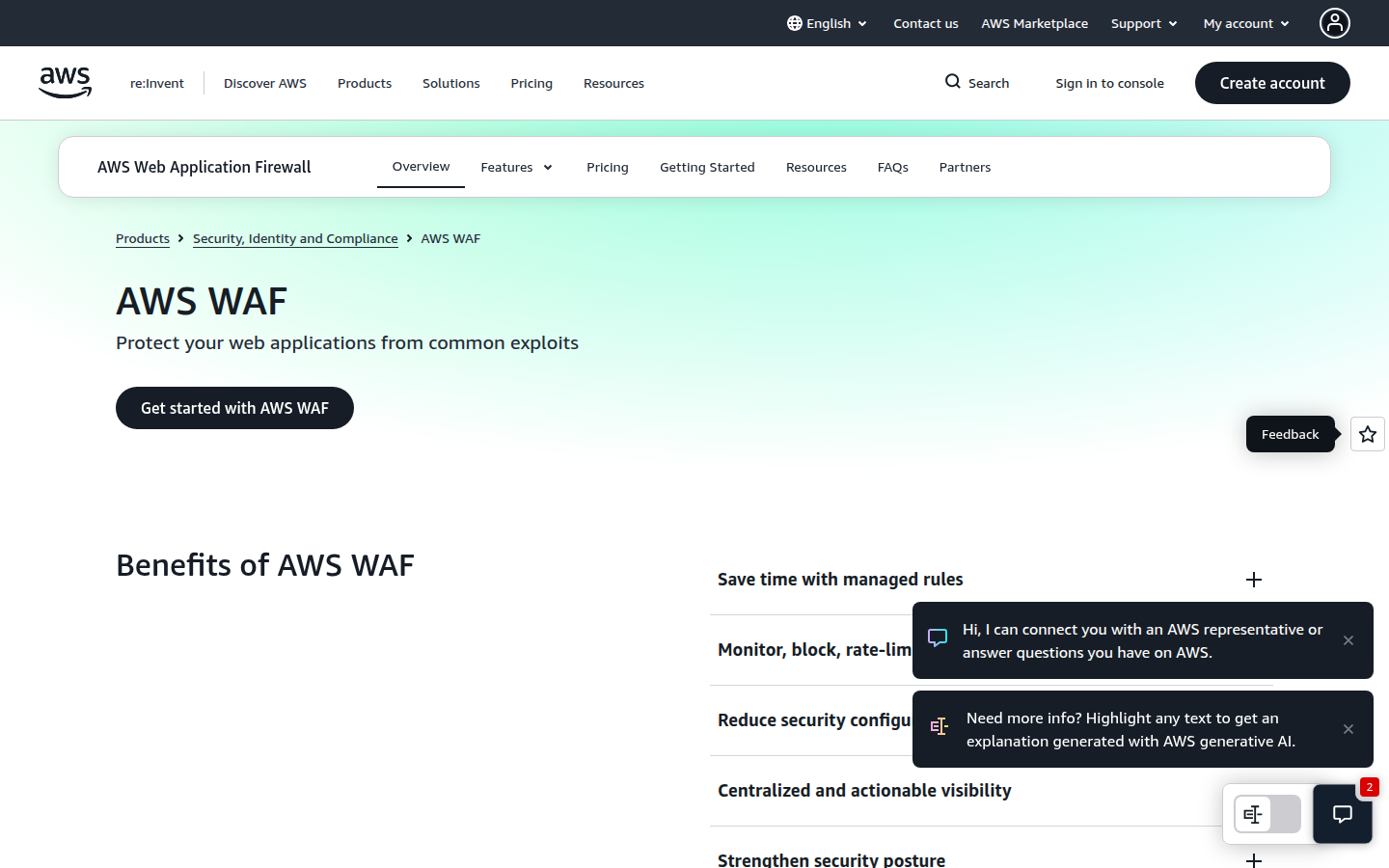Dismiss the AWS representative chat message
1389x868 pixels.
click(x=1348, y=640)
